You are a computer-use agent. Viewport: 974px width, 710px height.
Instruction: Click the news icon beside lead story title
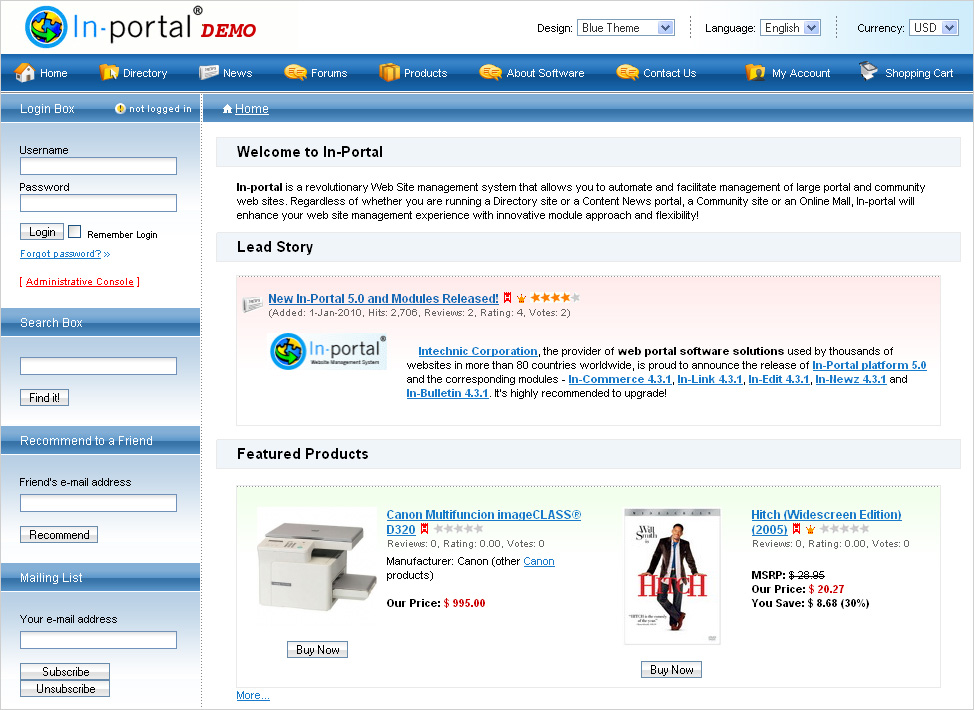point(252,304)
